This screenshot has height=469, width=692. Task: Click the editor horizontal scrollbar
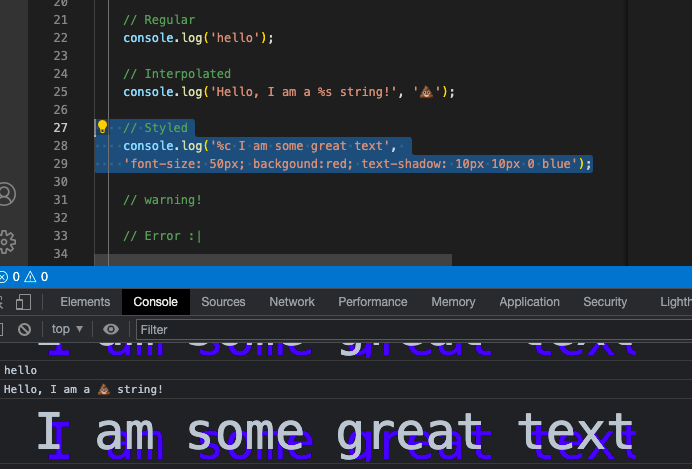[x=272, y=260]
